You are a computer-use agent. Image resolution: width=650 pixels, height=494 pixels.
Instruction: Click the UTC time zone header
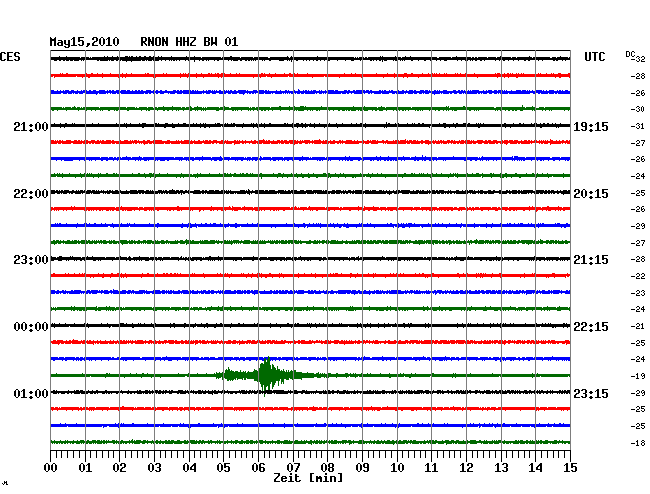[594, 57]
